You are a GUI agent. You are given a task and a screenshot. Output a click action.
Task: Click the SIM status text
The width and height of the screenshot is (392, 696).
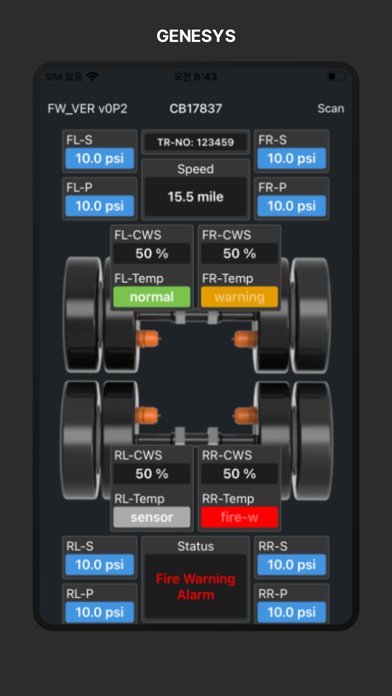[x=63, y=76]
